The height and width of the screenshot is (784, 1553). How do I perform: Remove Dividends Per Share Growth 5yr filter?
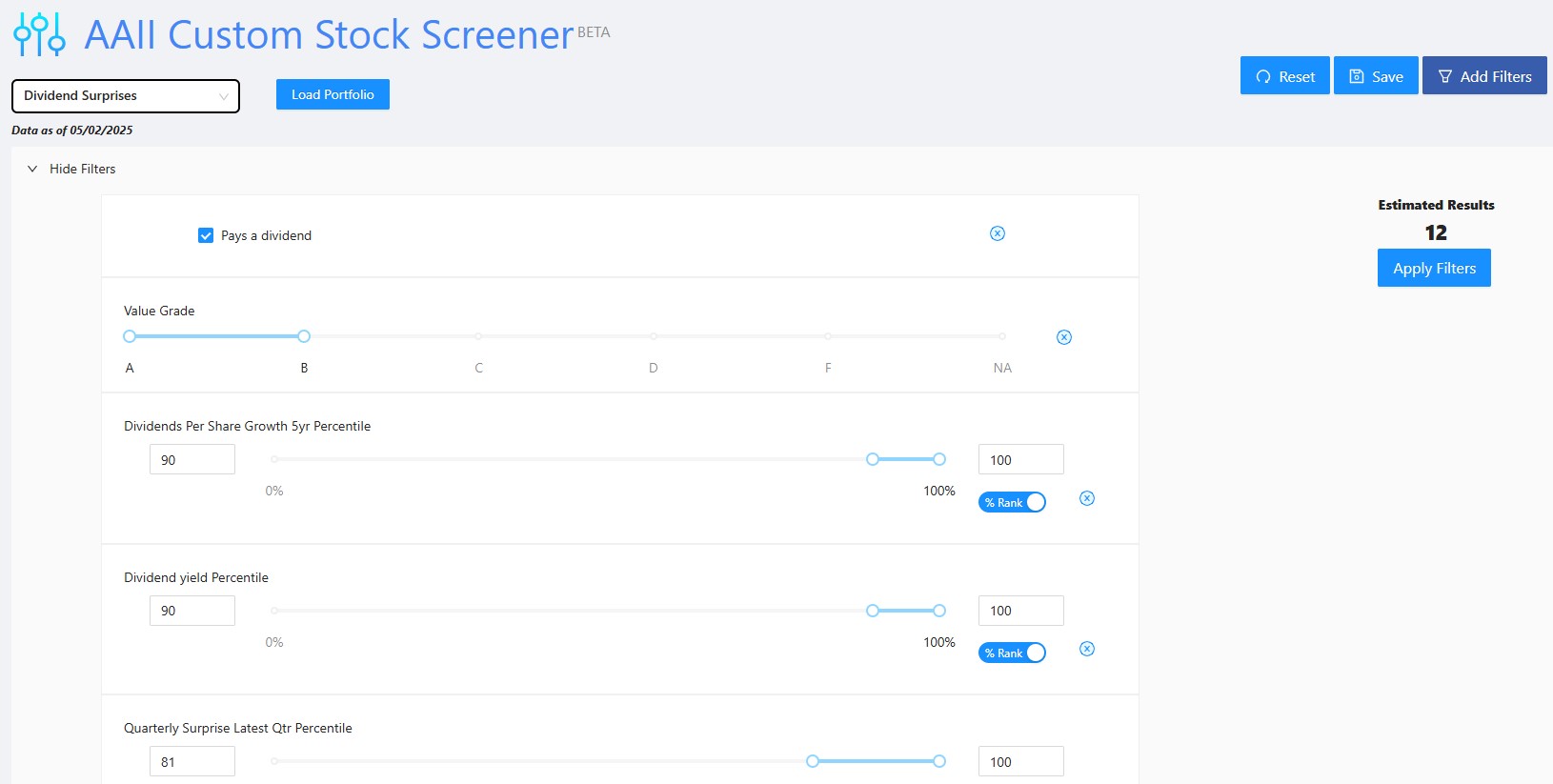tap(1087, 498)
